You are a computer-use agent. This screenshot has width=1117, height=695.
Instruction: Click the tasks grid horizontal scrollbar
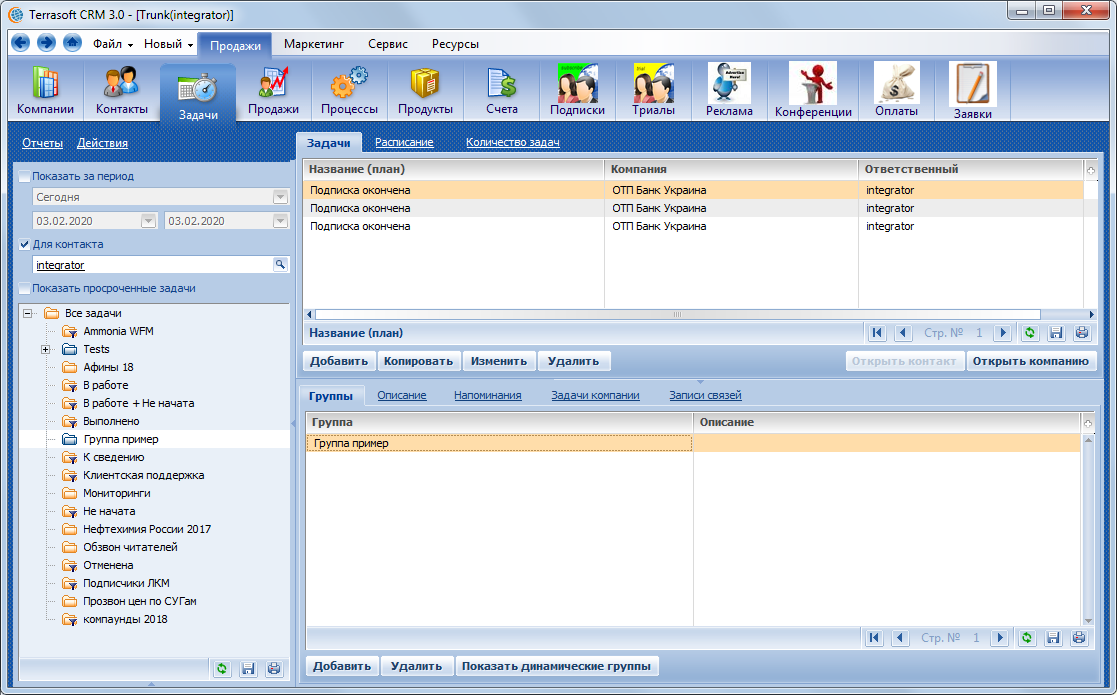pyautogui.click(x=677, y=314)
